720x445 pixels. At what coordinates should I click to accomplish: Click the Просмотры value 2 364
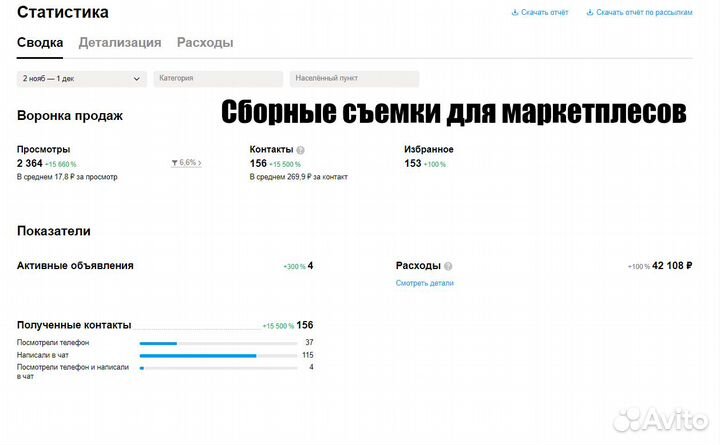point(30,163)
